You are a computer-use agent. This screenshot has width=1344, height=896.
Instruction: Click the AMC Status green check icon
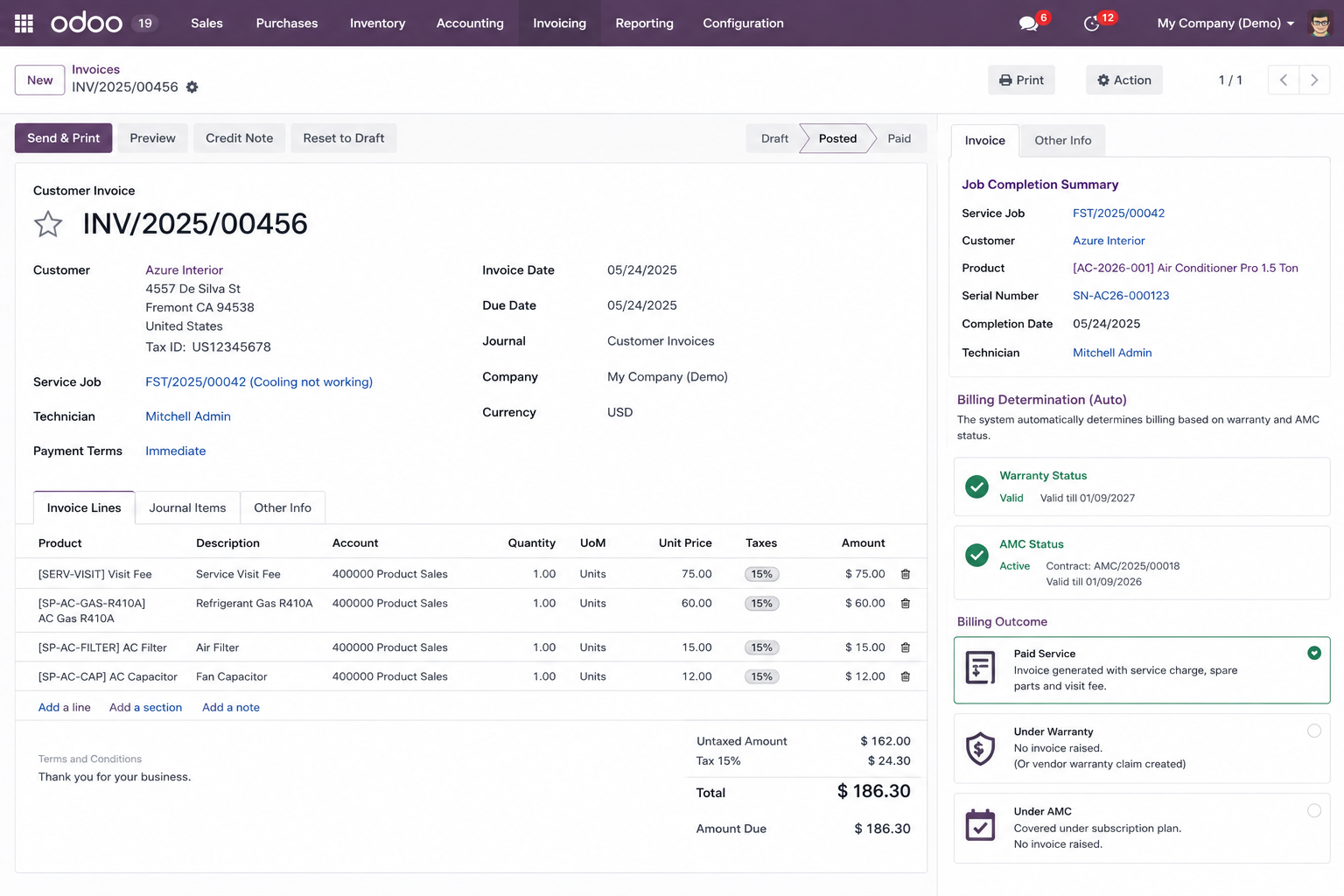[976, 555]
